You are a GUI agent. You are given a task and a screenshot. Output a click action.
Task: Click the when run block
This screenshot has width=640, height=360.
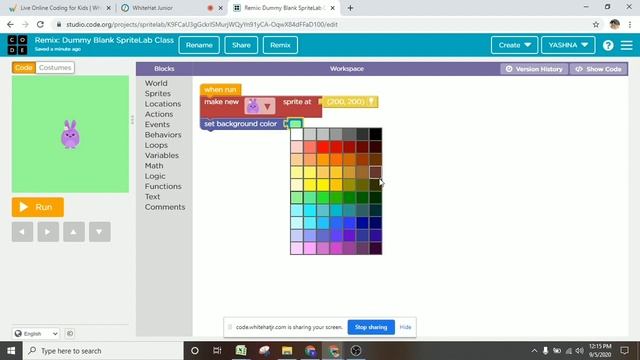coord(220,90)
